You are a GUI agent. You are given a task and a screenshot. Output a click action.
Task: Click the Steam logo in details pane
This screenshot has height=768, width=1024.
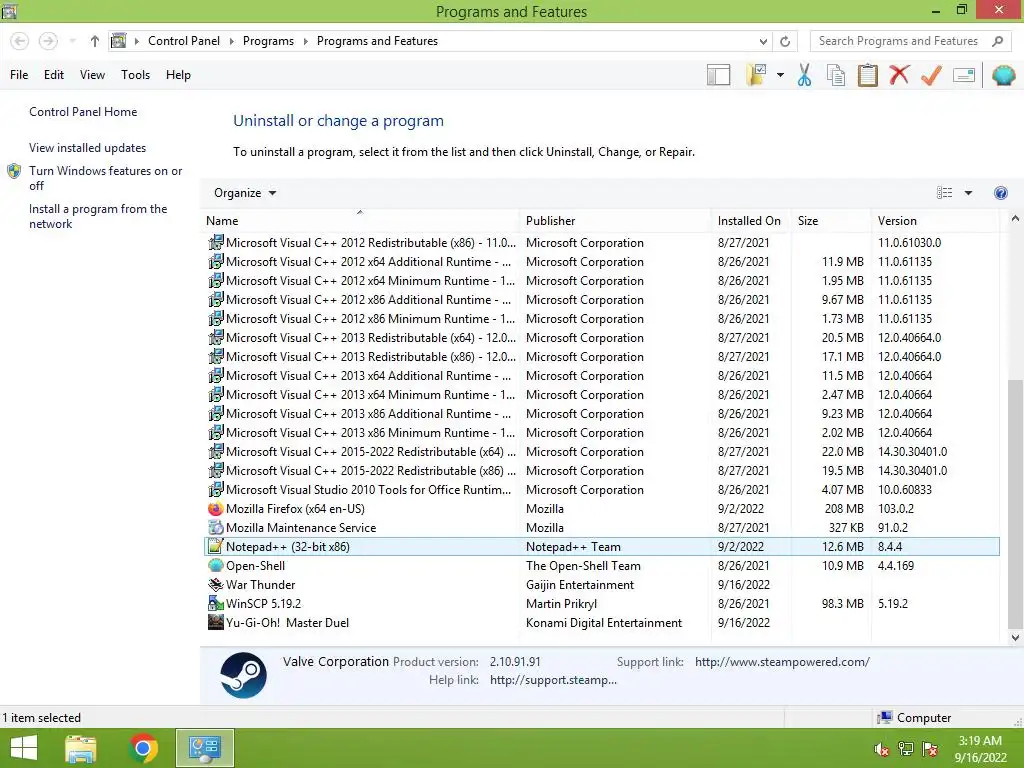tap(243, 675)
